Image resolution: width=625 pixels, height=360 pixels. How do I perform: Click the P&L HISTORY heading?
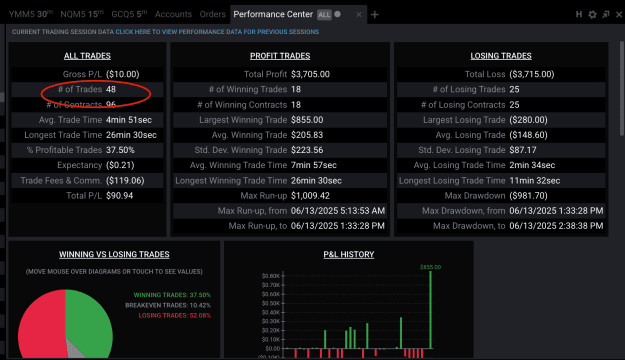coord(349,254)
